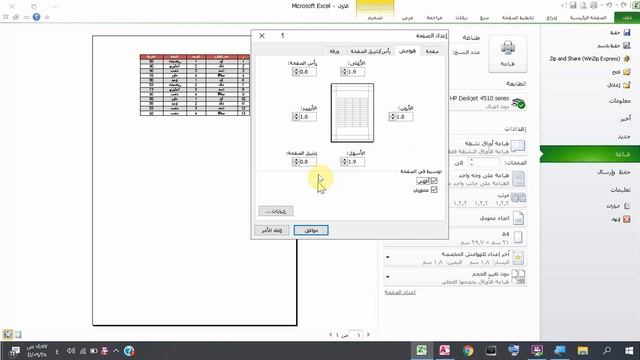Open the Design contextual ribbon tab
The image size is (640, 360).
pyautogui.click(x=375, y=18)
